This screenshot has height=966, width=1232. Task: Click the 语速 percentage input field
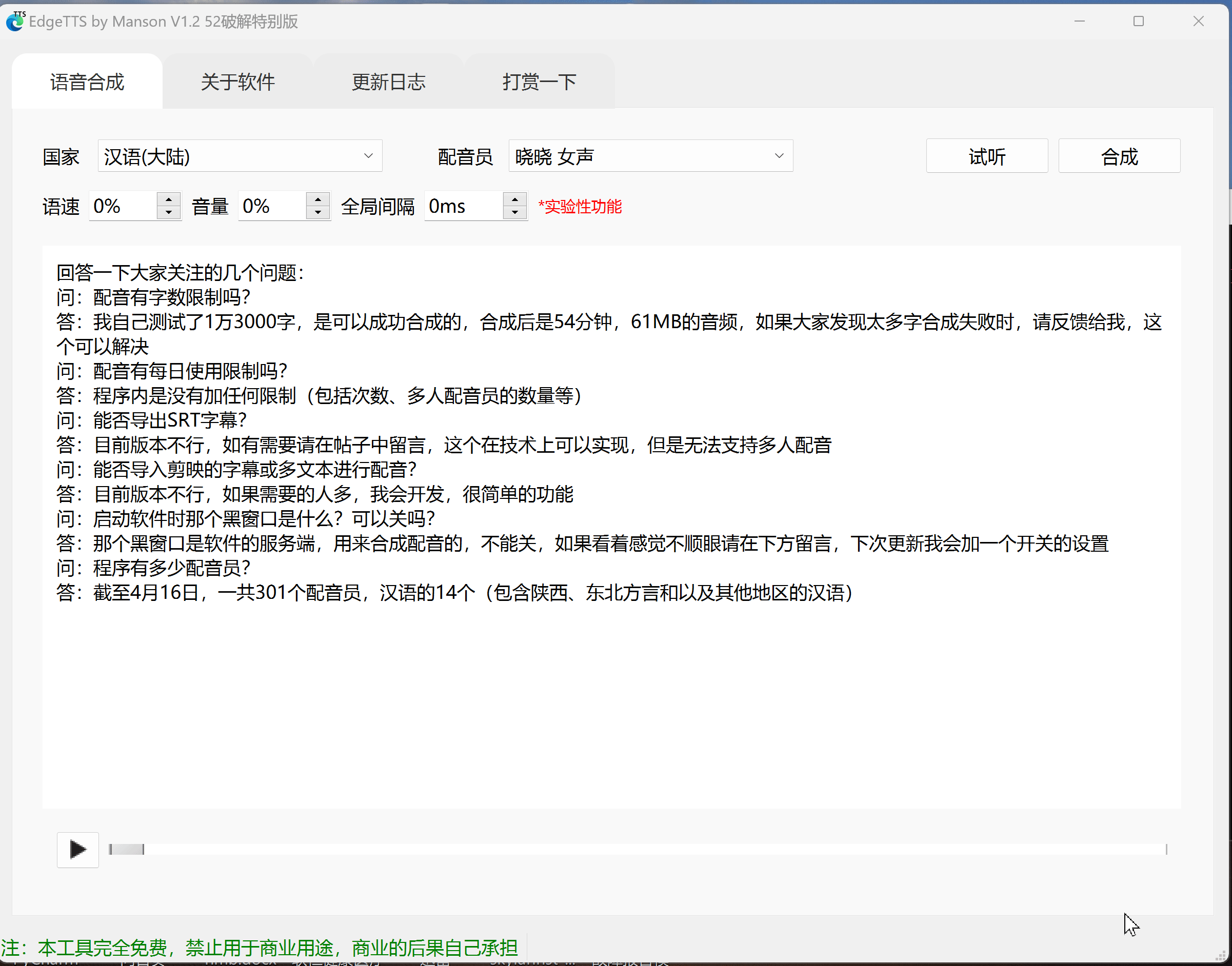(122, 206)
